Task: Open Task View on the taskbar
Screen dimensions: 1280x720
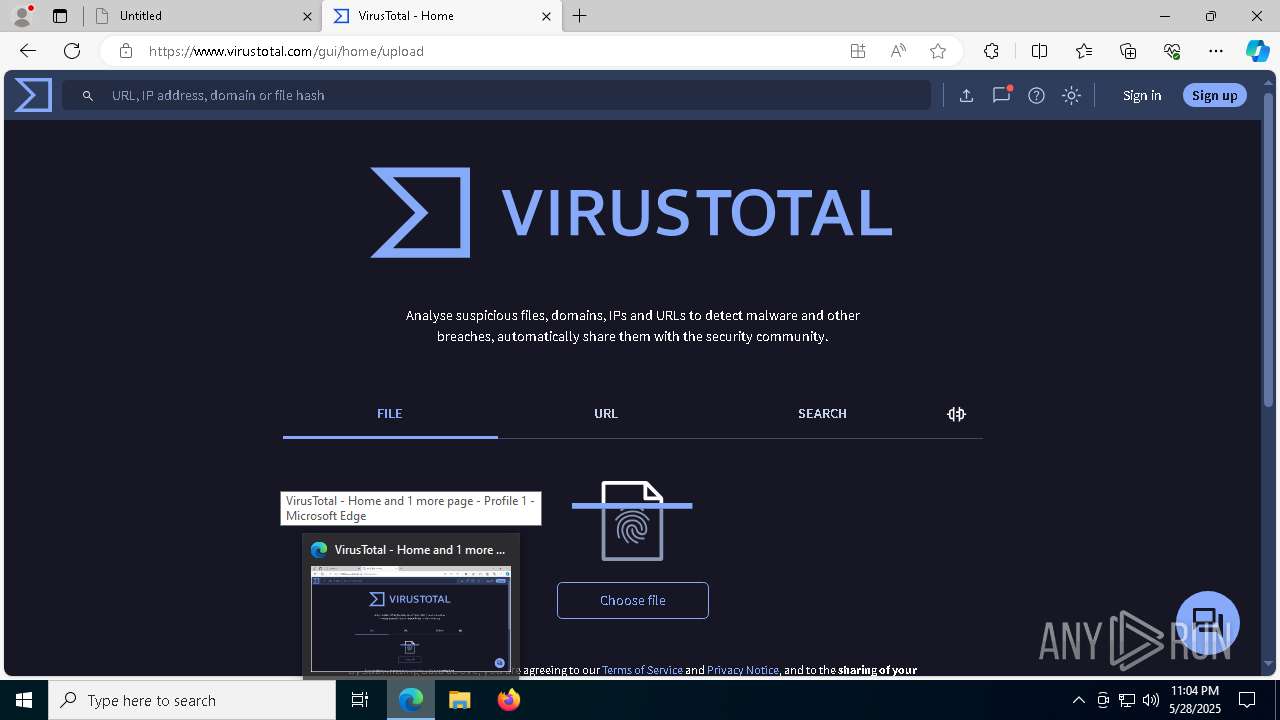Action: [x=361, y=700]
